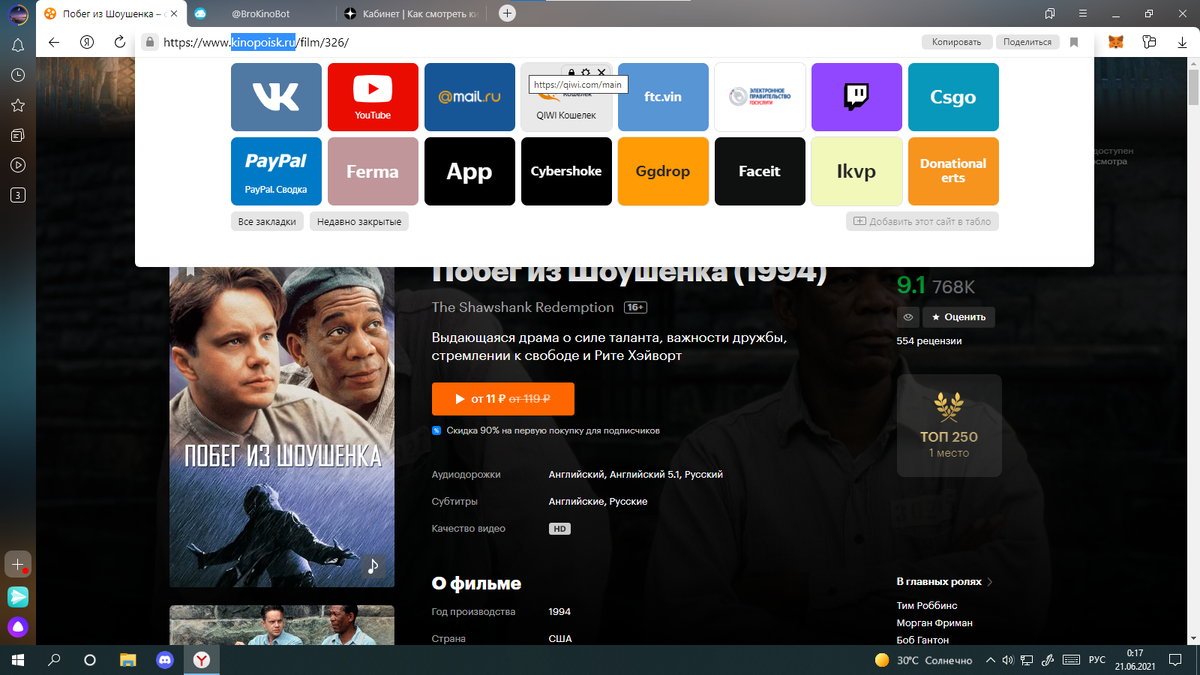The width and height of the screenshot is (1200, 675).
Task: Open a new tab with plus
Action: coord(507,13)
